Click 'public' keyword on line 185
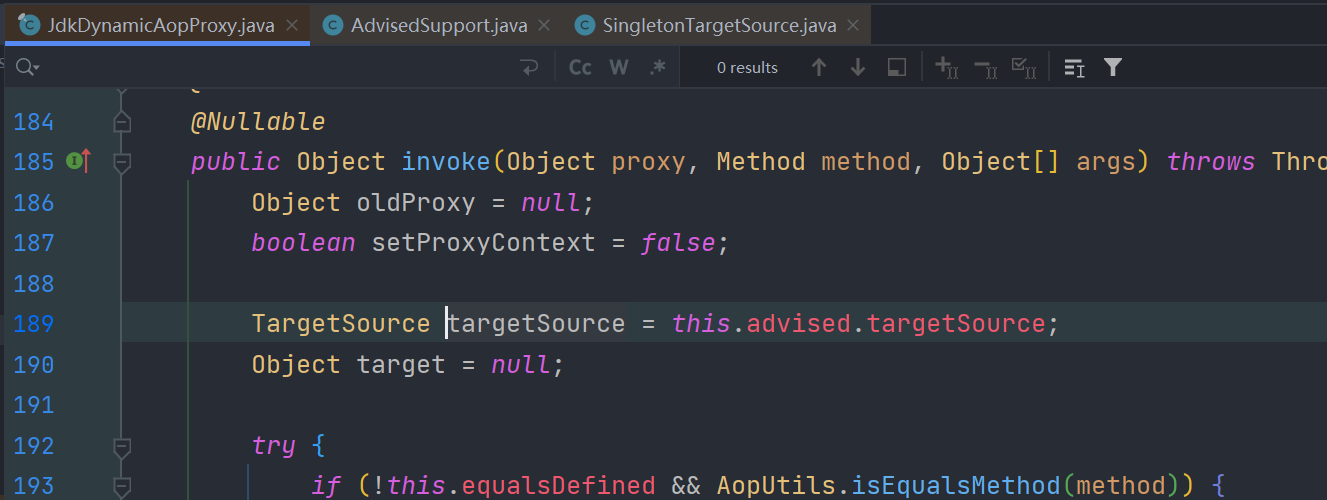The image size is (1327, 500). 236,162
